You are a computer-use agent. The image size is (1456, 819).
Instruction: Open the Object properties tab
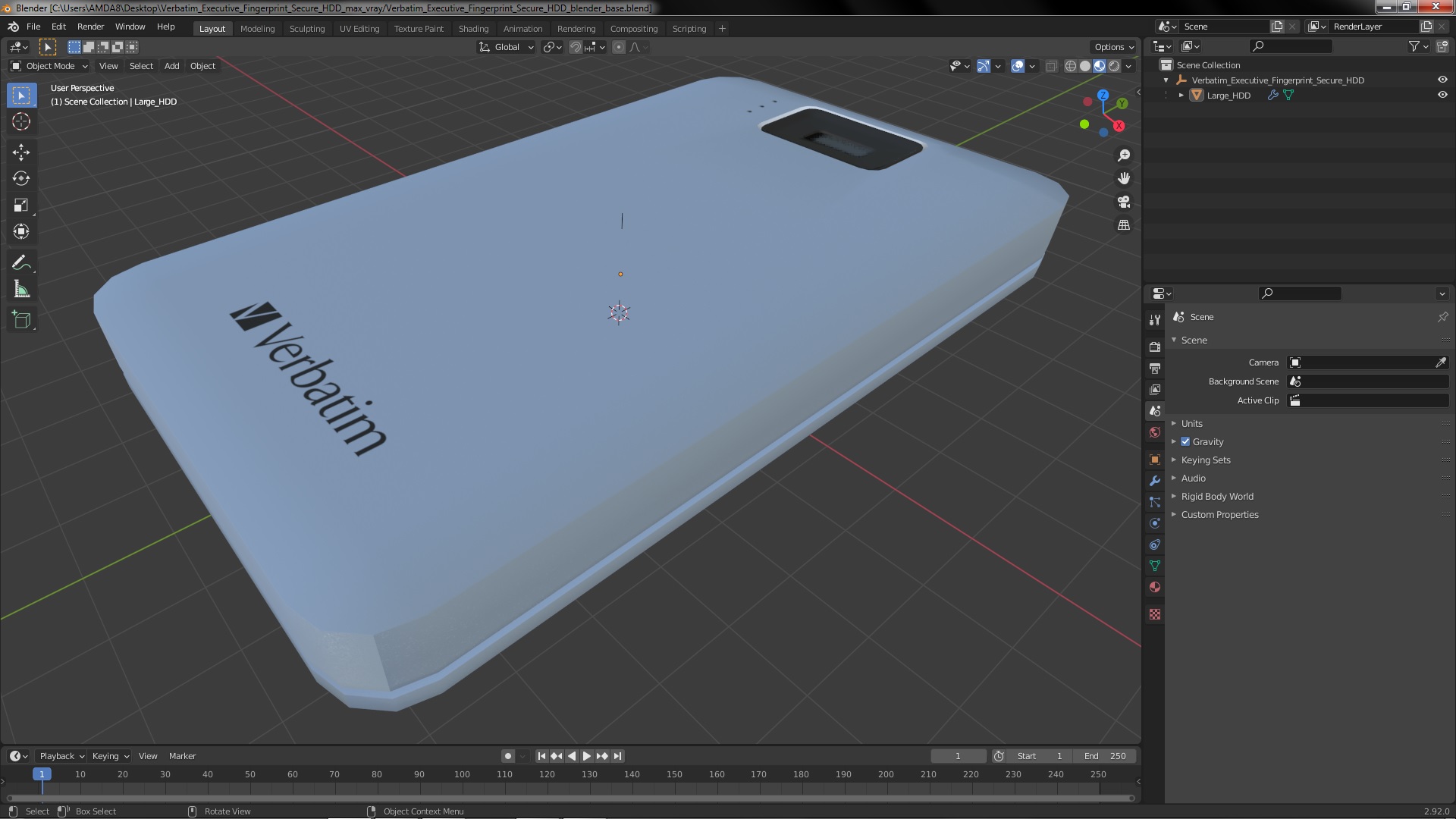coord(1155,460)
